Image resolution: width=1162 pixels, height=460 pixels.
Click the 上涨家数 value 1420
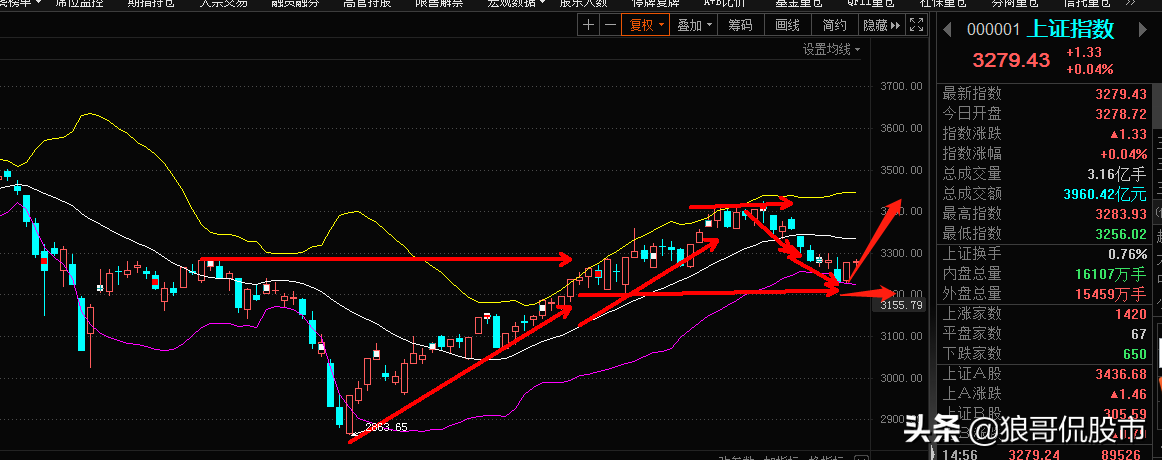pos(1133,314)
